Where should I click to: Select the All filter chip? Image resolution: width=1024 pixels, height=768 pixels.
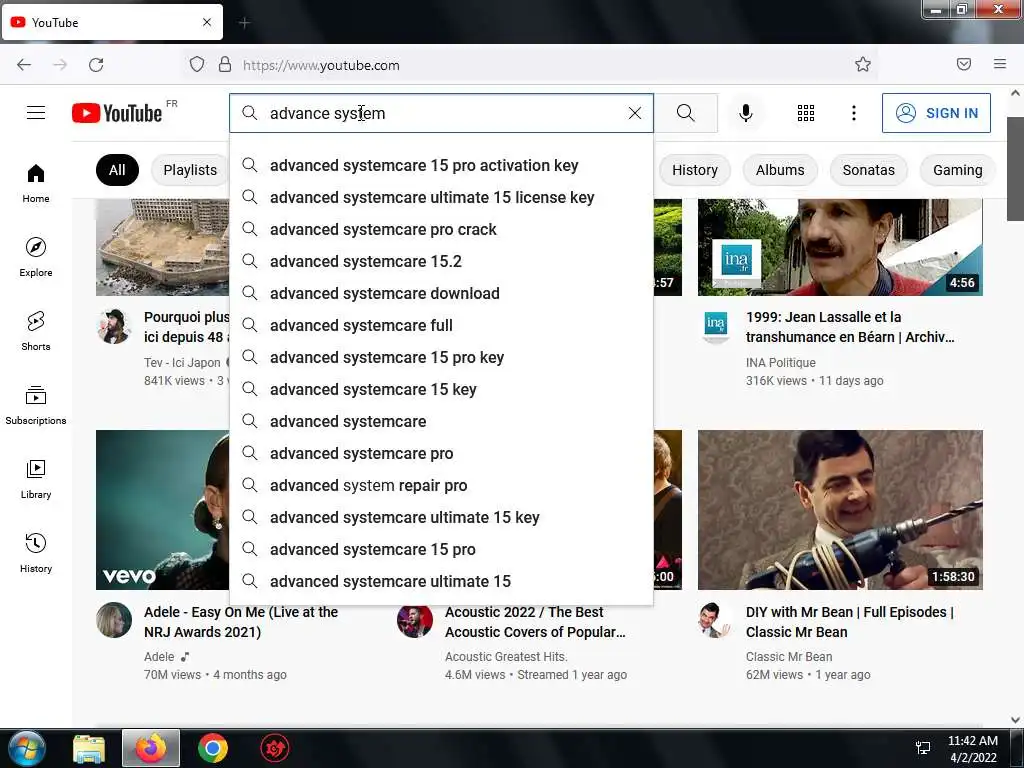coord(117,170)
